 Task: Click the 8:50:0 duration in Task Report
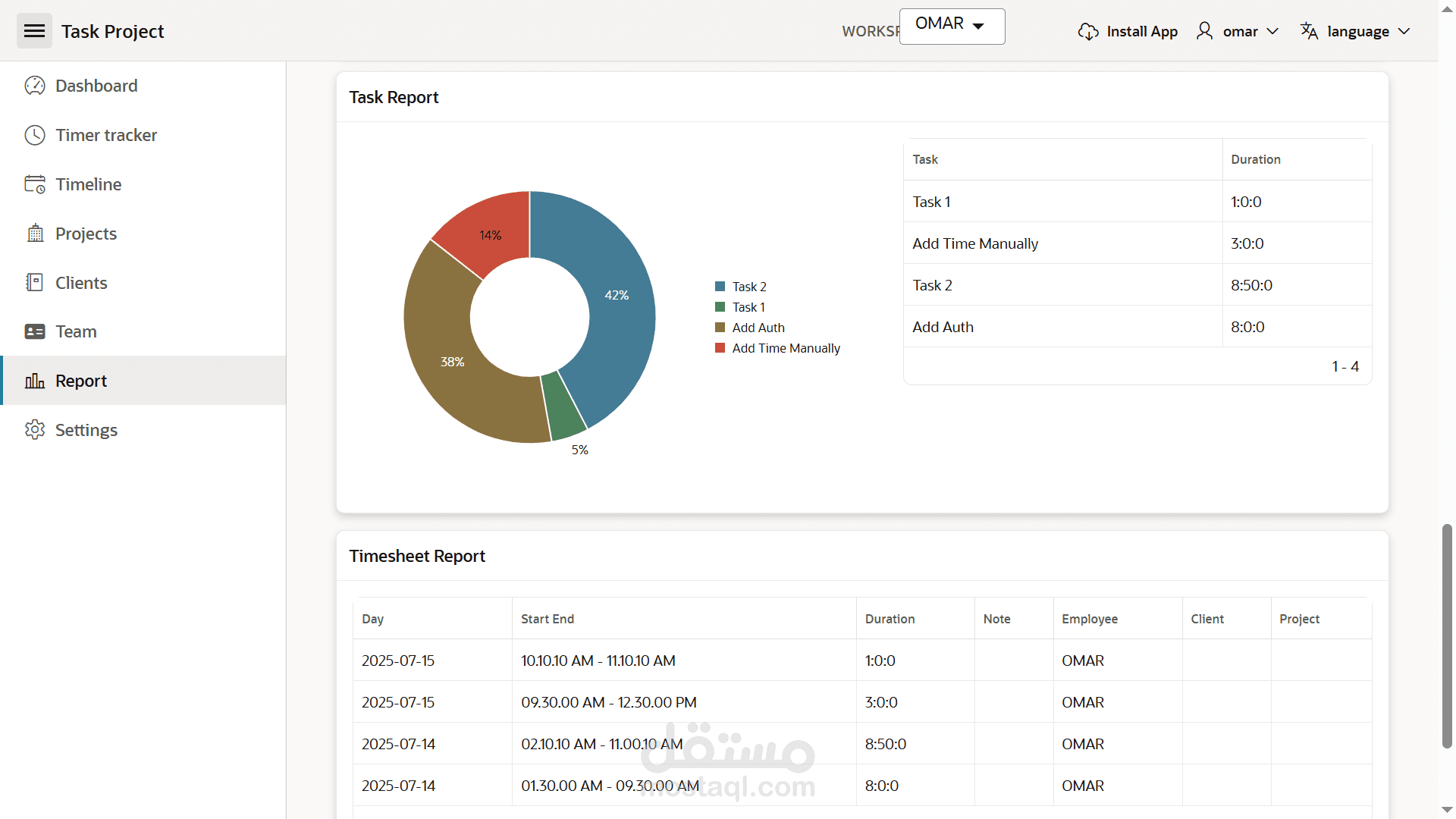(1251, 285)
